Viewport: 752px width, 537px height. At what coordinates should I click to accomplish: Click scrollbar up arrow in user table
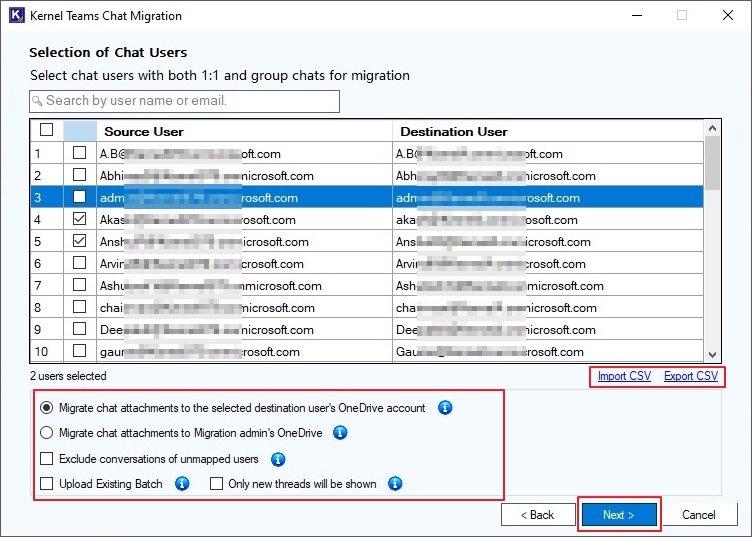tap(712, 128)
